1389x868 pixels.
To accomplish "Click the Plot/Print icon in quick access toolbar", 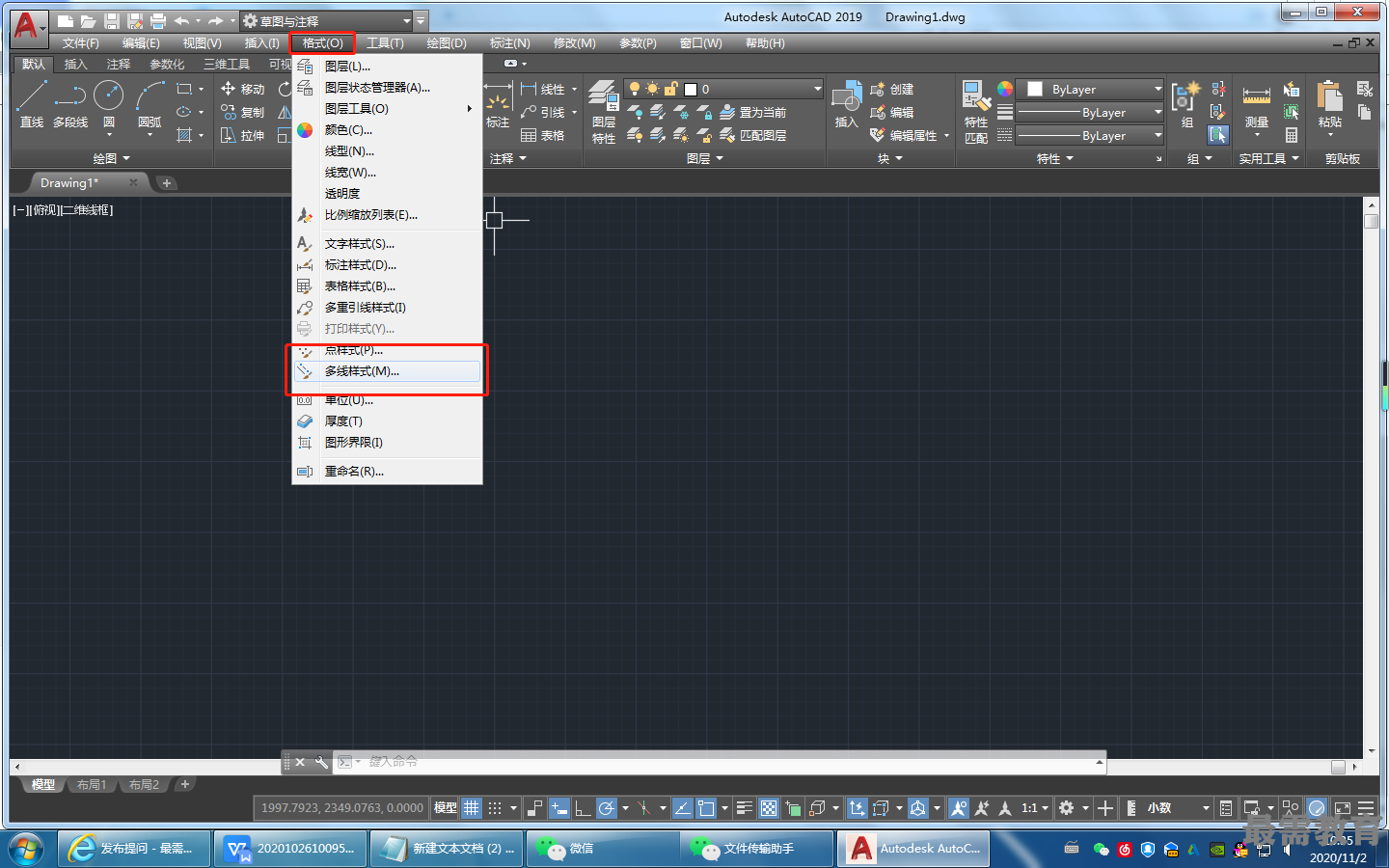I will click(x=157, y=20).
